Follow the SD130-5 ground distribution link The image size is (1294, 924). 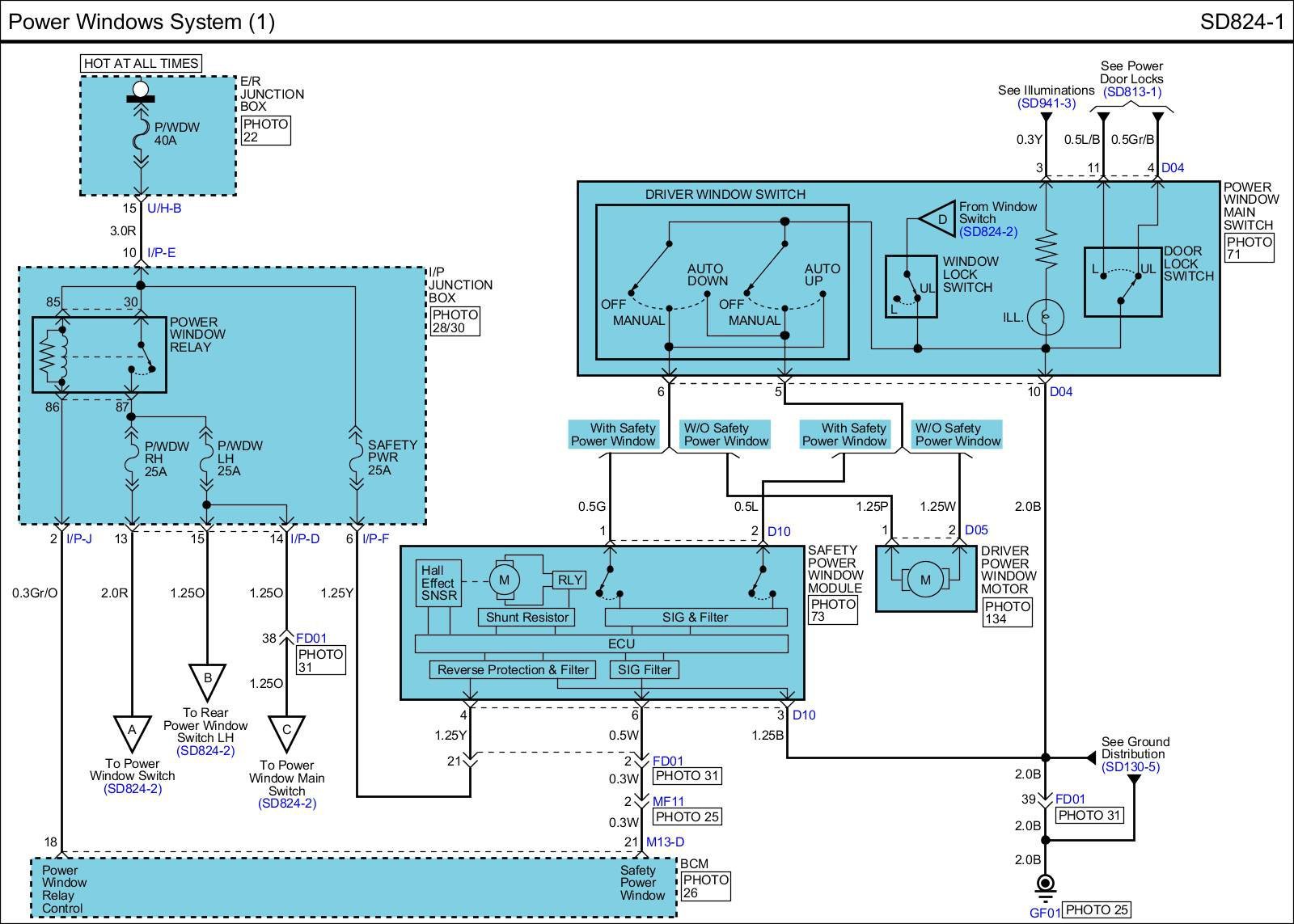coord(1130,766)
